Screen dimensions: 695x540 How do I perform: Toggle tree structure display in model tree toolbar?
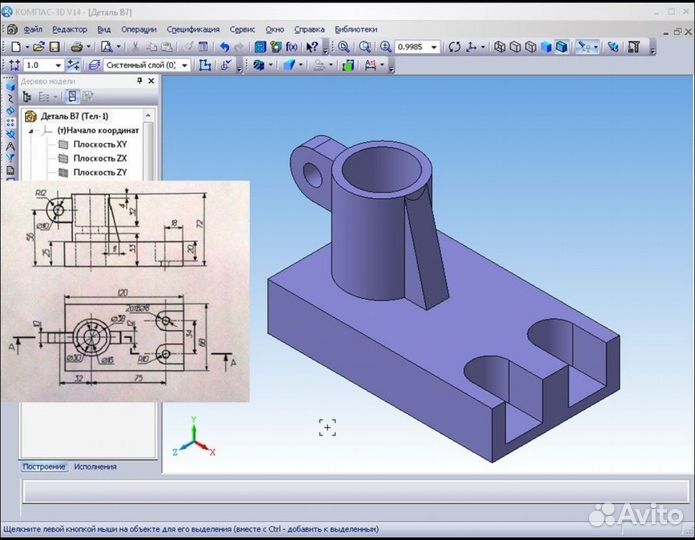(x=27, y=96)
